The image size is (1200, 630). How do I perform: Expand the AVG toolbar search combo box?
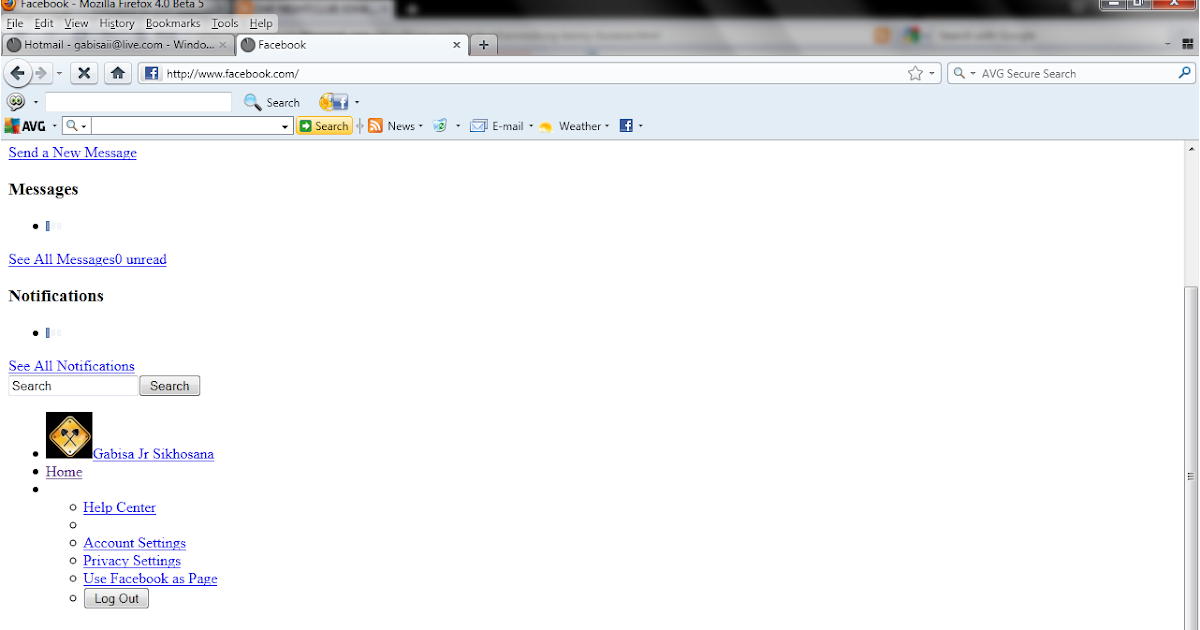pyautogui.click(x=287, y=125)
